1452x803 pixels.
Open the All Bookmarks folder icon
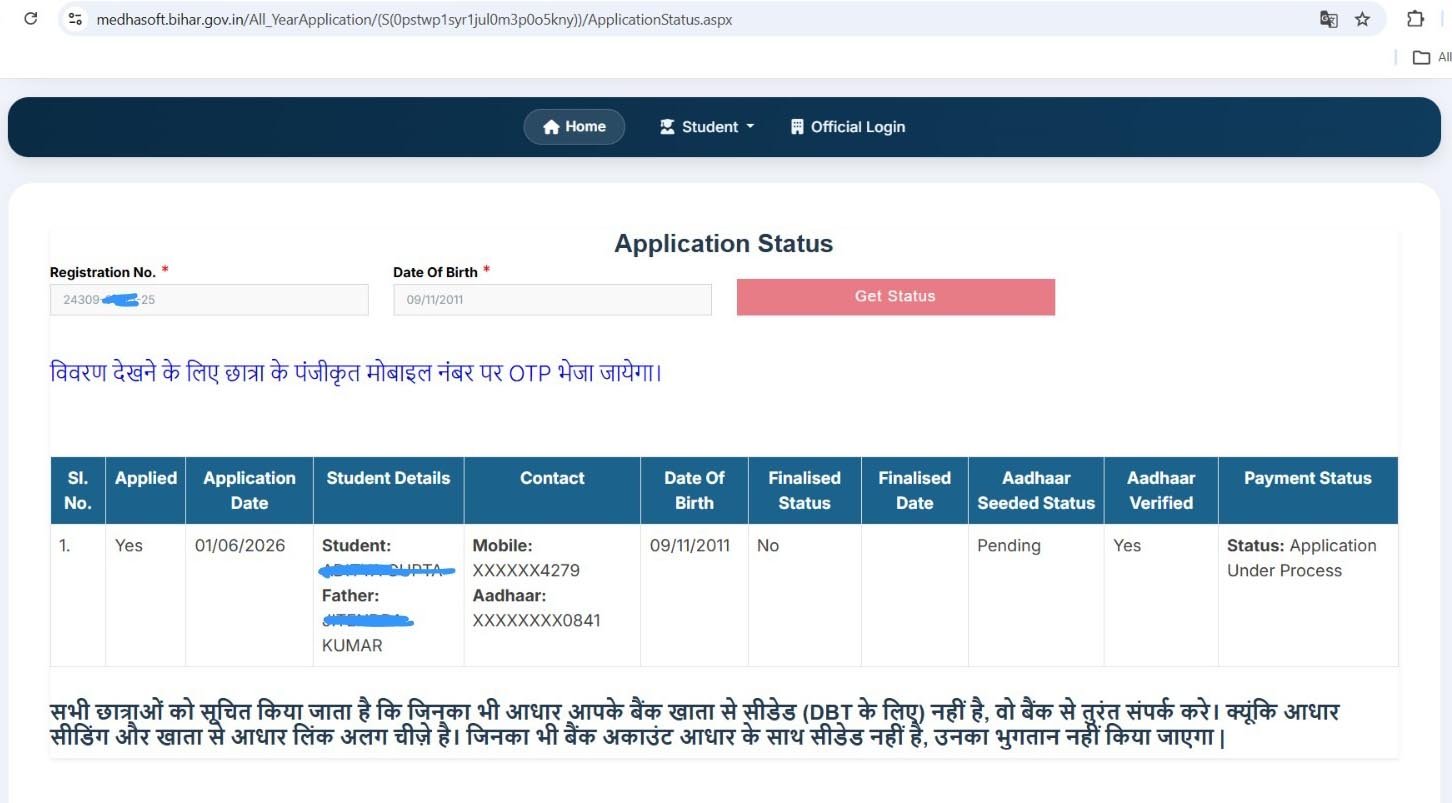pyautogui.click(x=1421, y=57)
